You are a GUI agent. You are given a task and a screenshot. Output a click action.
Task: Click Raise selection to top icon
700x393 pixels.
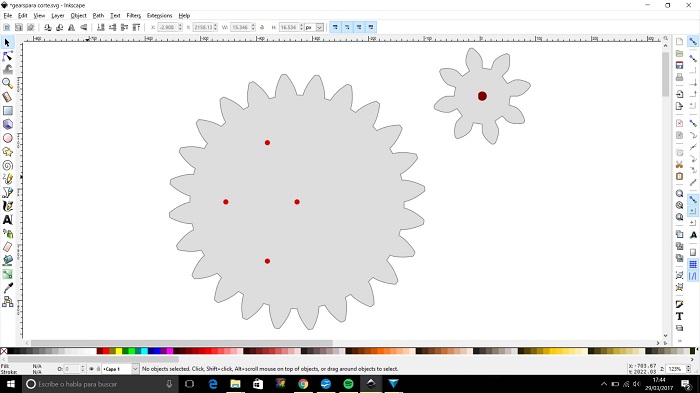(136, 27)
